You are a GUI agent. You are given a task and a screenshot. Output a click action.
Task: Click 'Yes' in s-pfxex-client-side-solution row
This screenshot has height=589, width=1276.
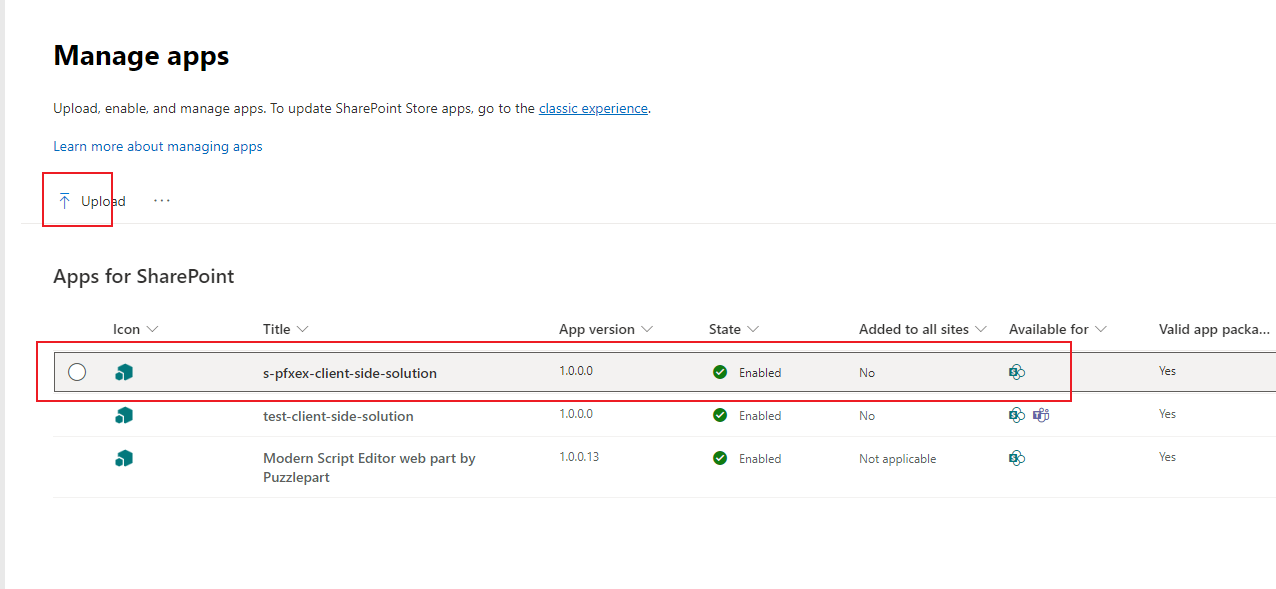1167,371
